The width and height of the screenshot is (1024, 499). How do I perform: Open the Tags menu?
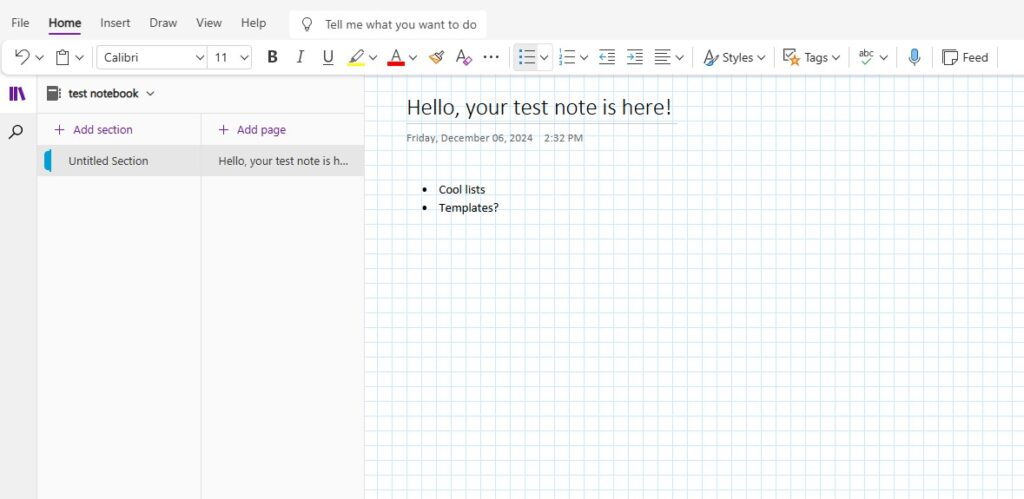click(x=811, y=57)
